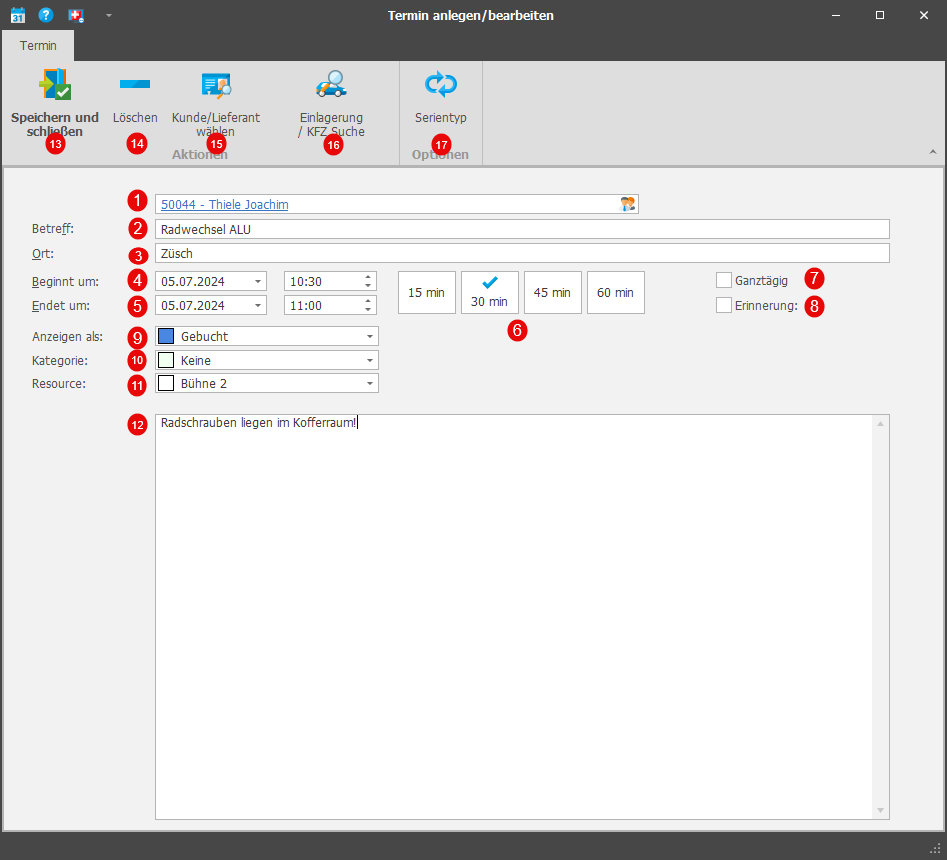Click the Löschen minus icon
This screenshot has width=947, height=860.
tap(135, 84)
